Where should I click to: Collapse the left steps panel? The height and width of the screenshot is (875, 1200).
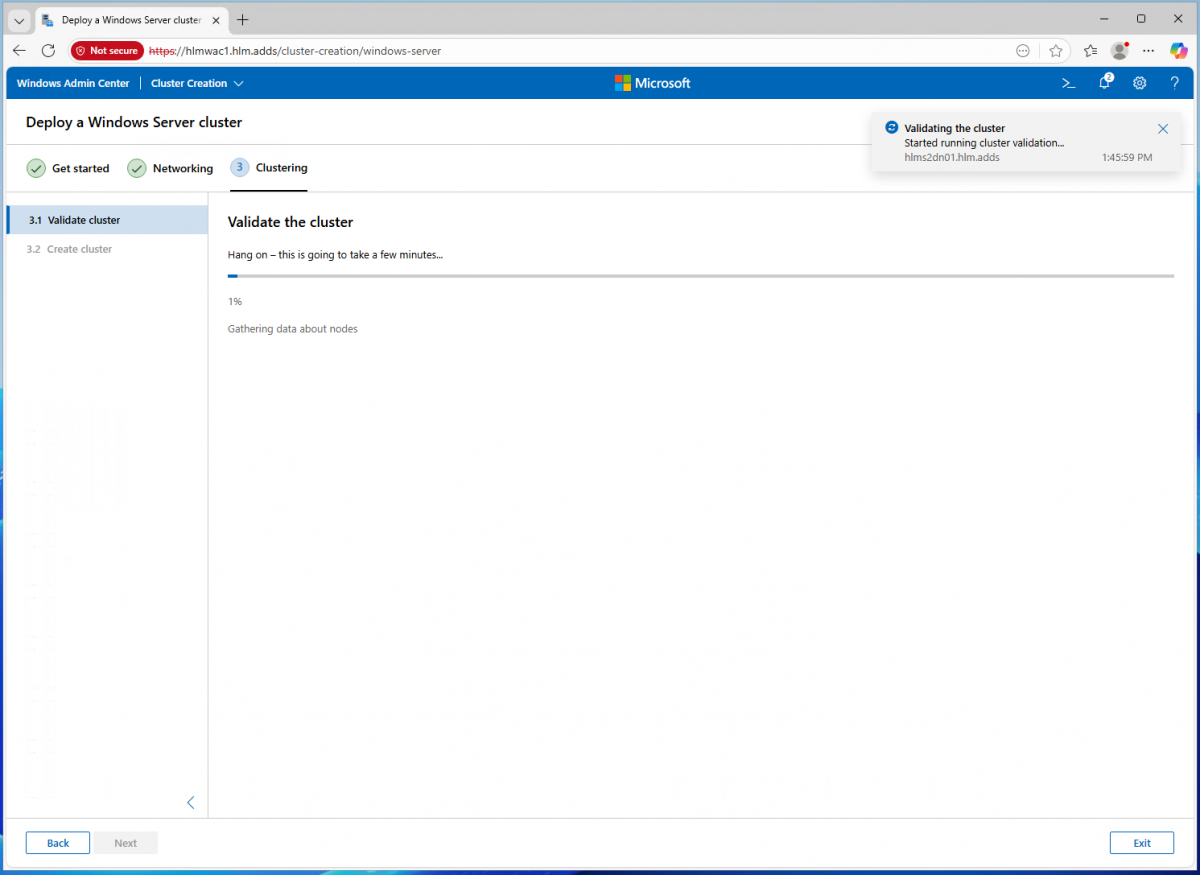click(190, 802)
